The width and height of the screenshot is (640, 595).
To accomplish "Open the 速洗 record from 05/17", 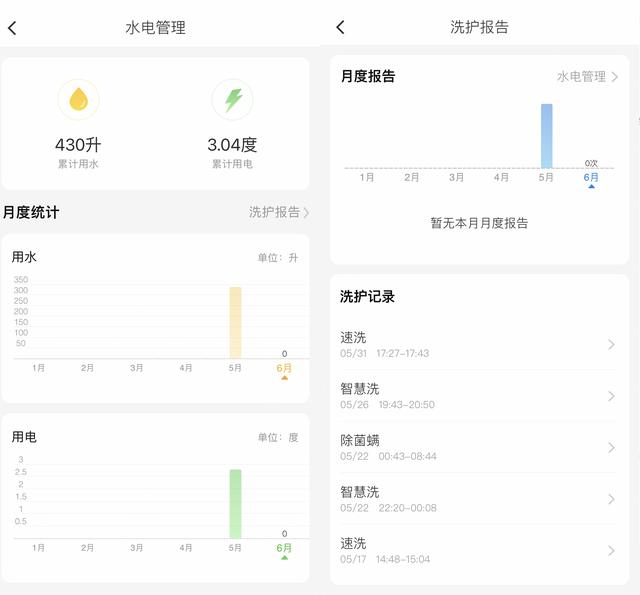I will (x=478, y=551).
